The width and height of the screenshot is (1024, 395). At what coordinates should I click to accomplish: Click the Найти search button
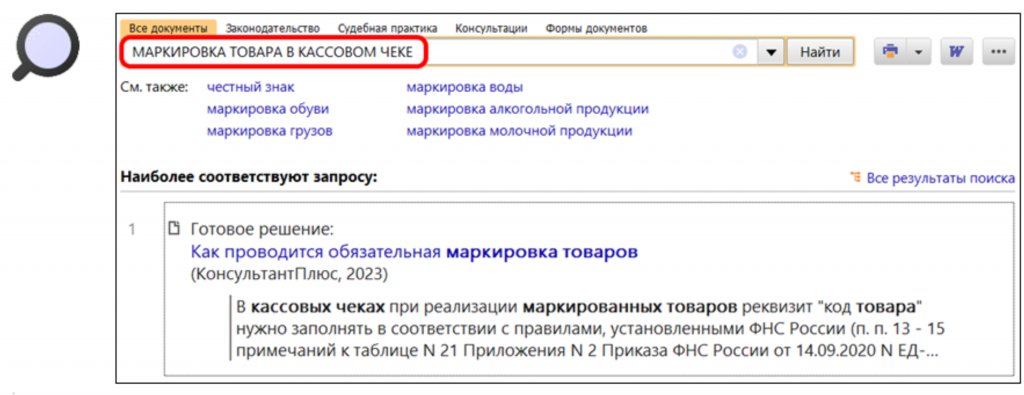click(820, 53)
